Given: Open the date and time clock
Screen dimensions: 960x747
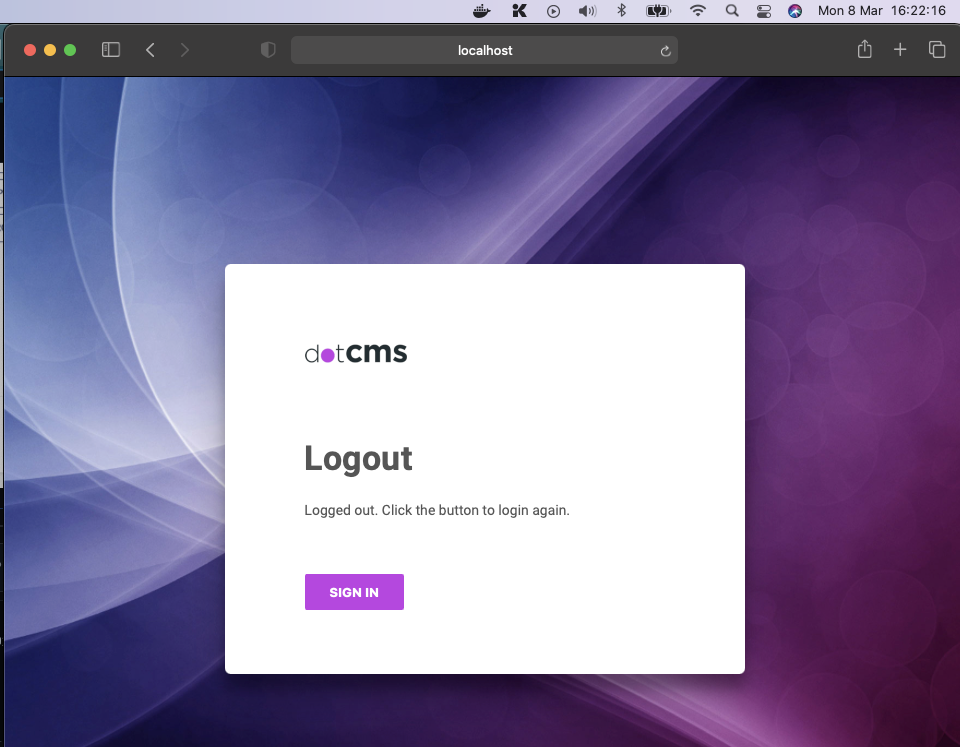Looking at the screenshot, I should [882, 10].
